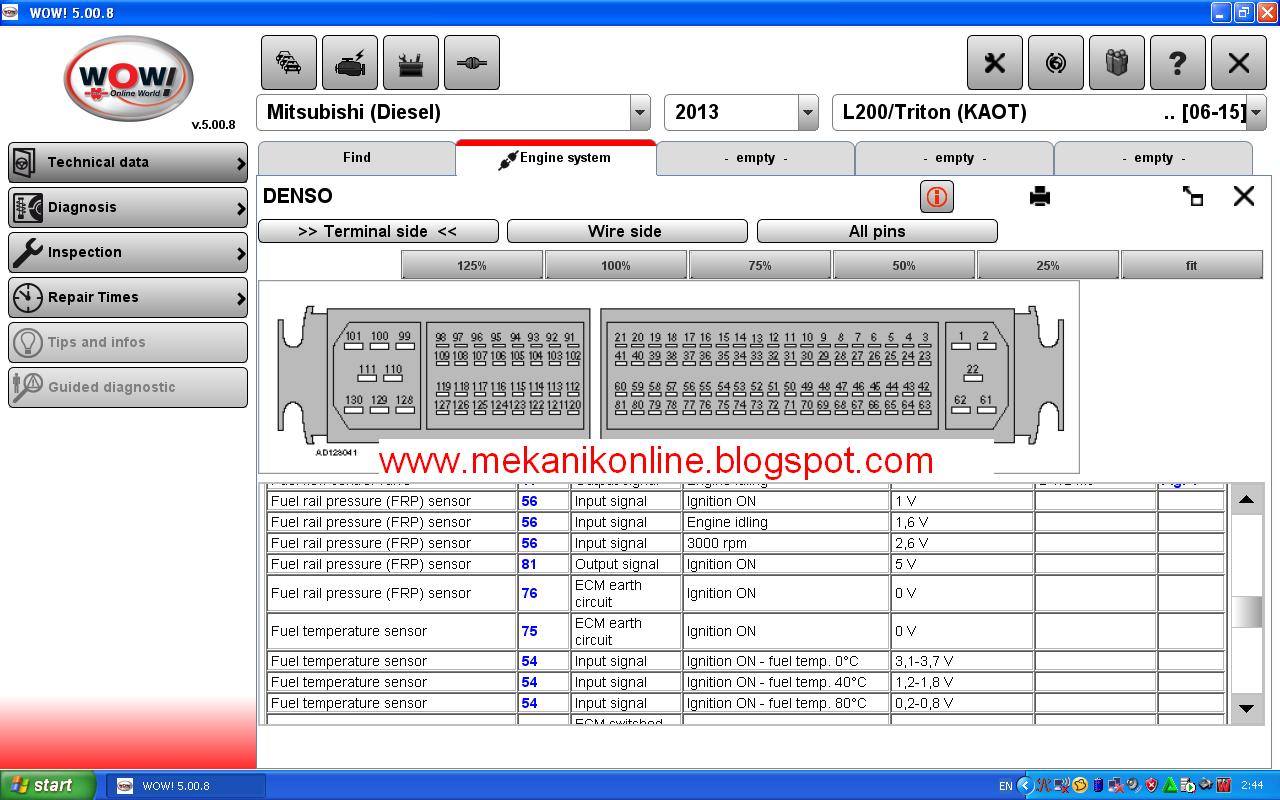Select the '2,6 V' value cell
The width and height of the screenshot is (1280, 800).
pyautogui.click(x=962, y=543)
